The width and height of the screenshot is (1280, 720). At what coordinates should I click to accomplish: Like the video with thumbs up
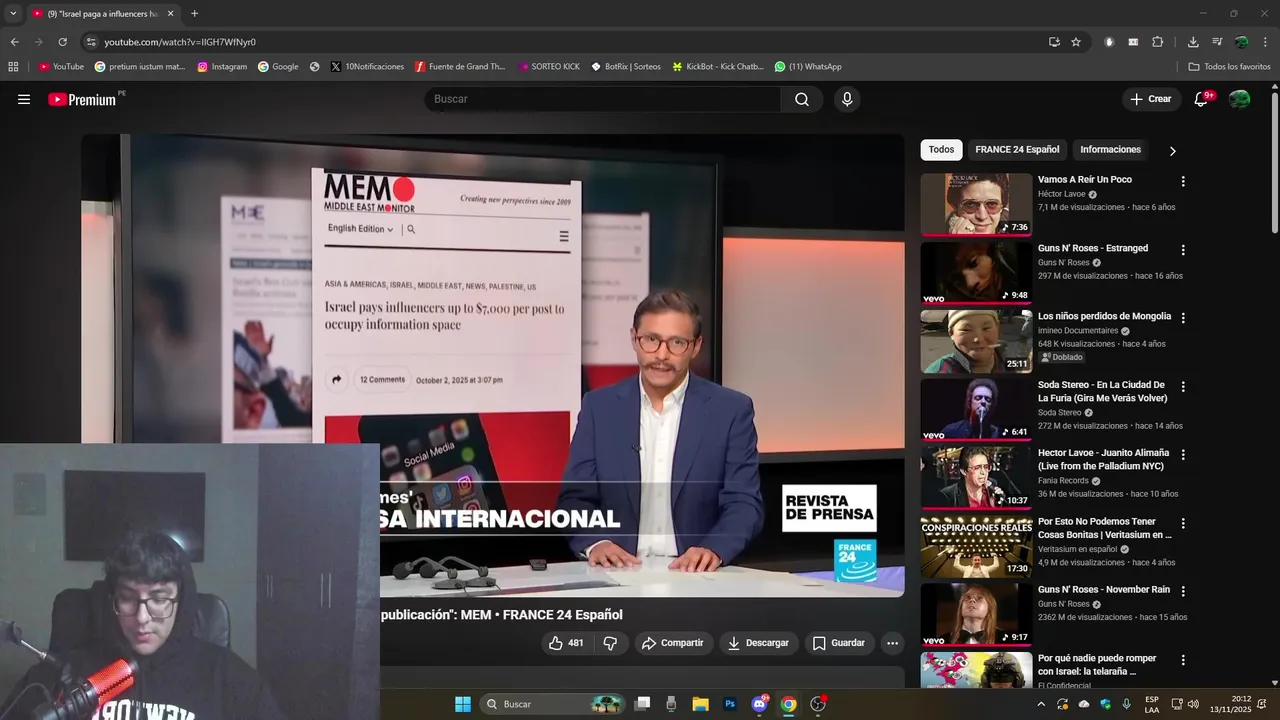[x=566, y=643]
